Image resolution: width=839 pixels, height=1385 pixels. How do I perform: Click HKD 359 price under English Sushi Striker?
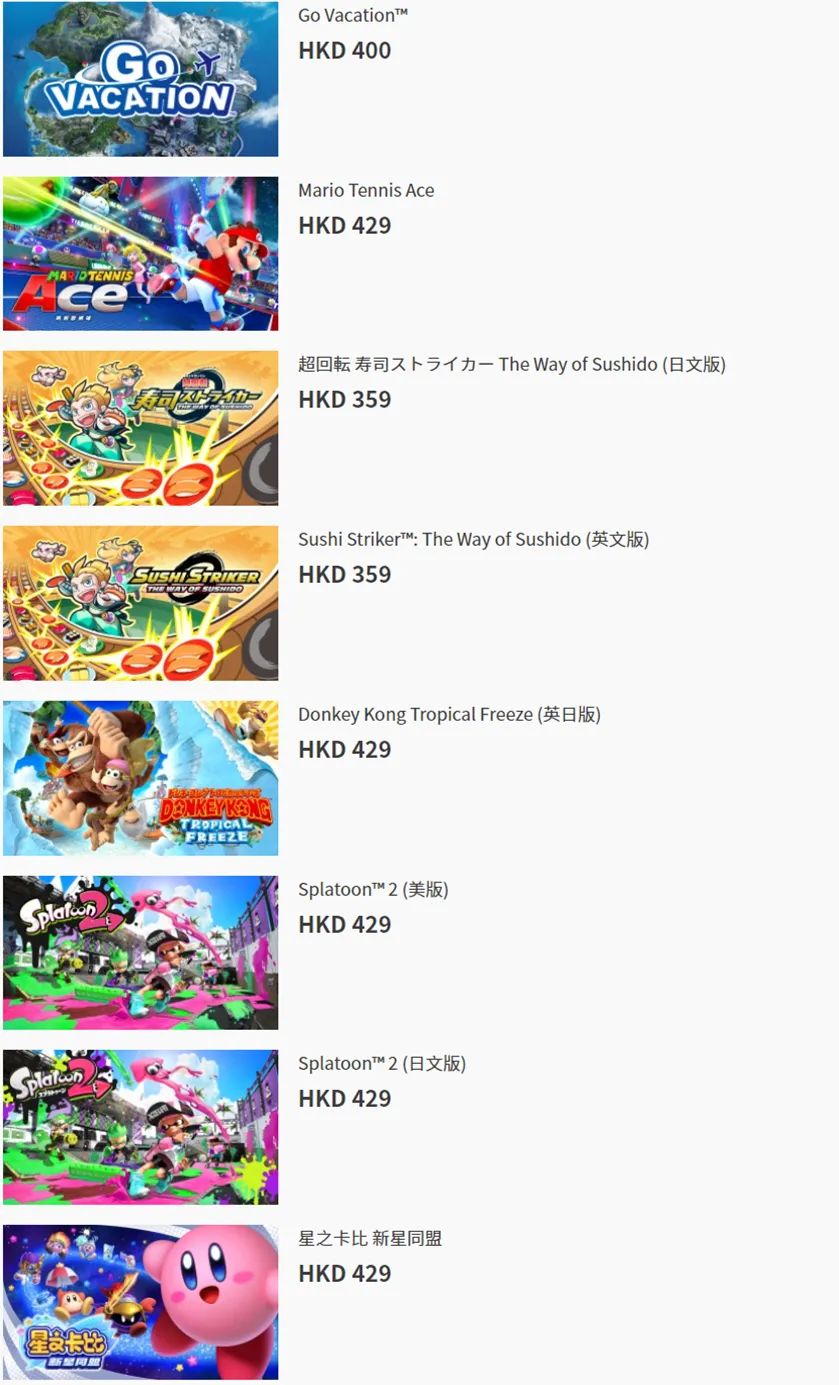[x=345, y=574]
